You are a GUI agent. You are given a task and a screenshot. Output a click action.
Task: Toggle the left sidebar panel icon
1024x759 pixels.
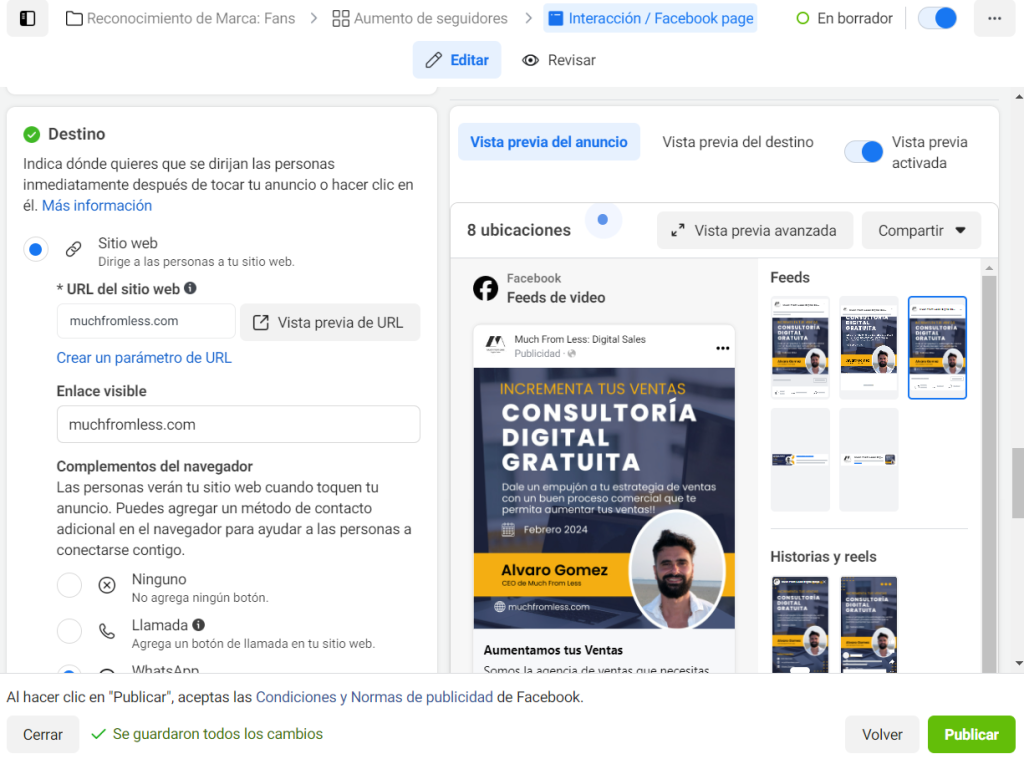tap(27, 18)
